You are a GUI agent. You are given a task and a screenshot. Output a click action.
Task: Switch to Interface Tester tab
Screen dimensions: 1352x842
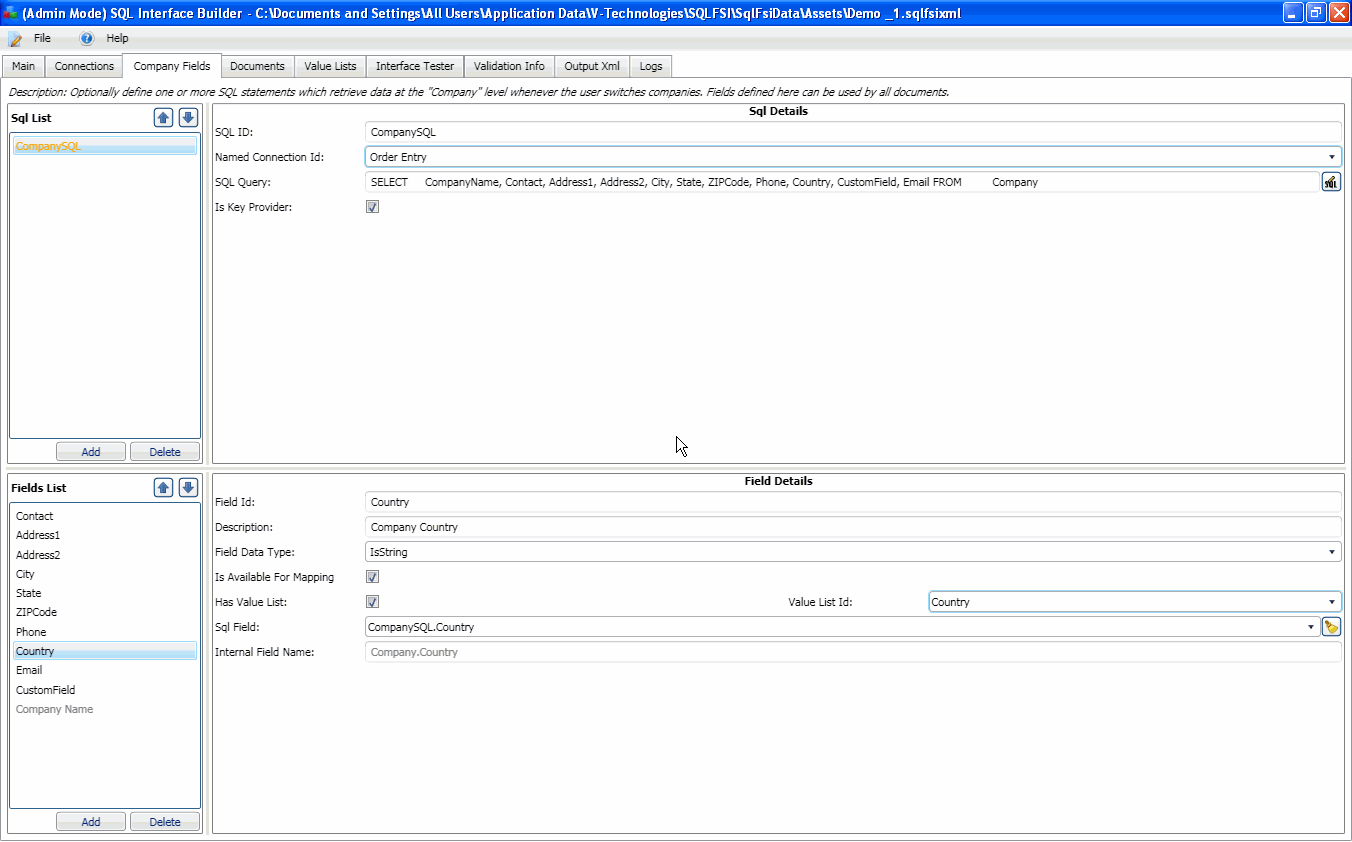[415, 67]
